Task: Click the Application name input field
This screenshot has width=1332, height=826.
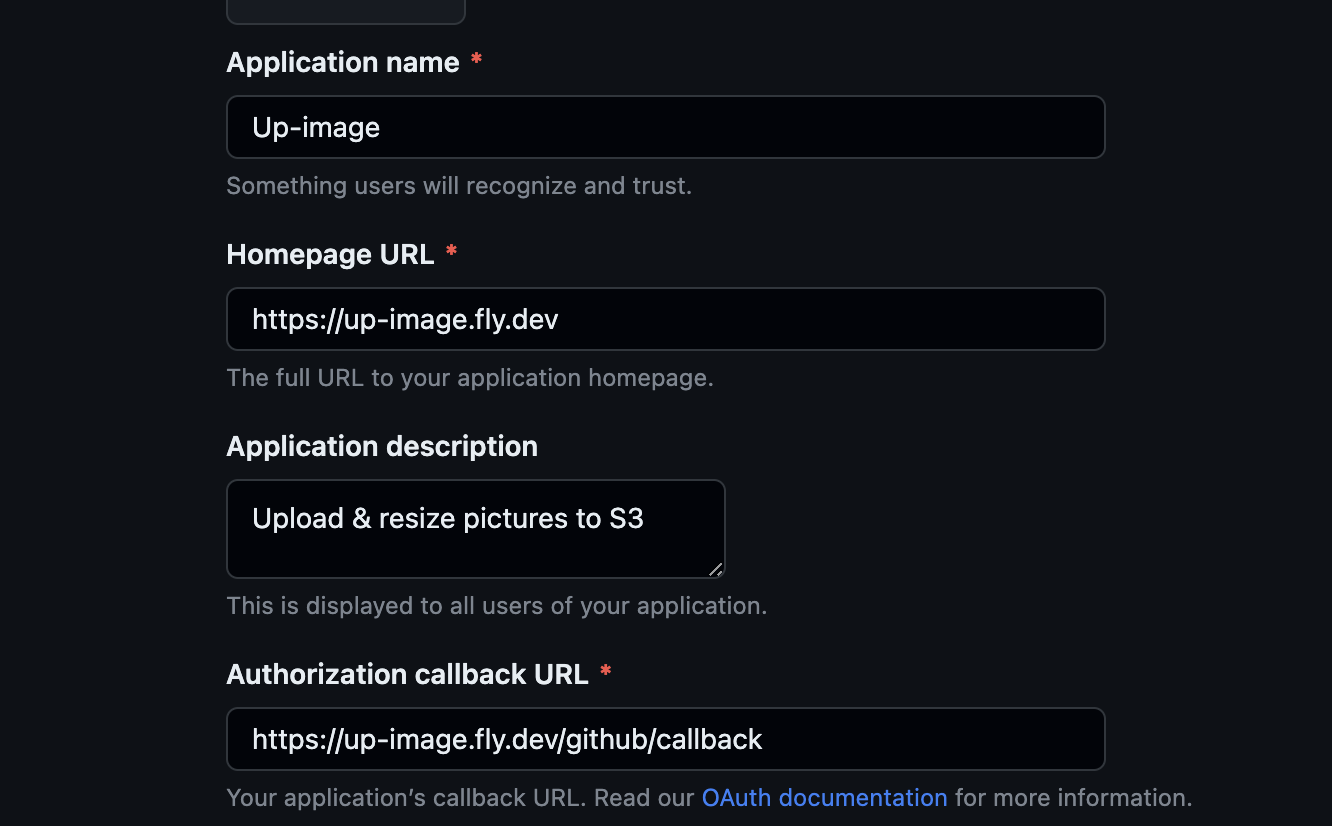Action: 665,127
